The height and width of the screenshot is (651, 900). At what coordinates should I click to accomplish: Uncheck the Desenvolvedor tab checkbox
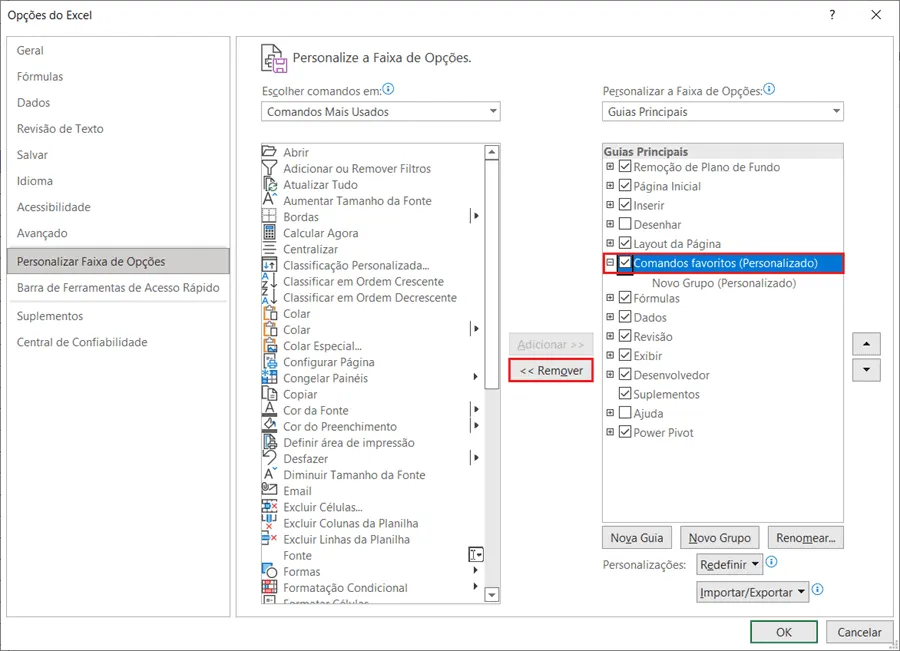click(x=625, y=374)
